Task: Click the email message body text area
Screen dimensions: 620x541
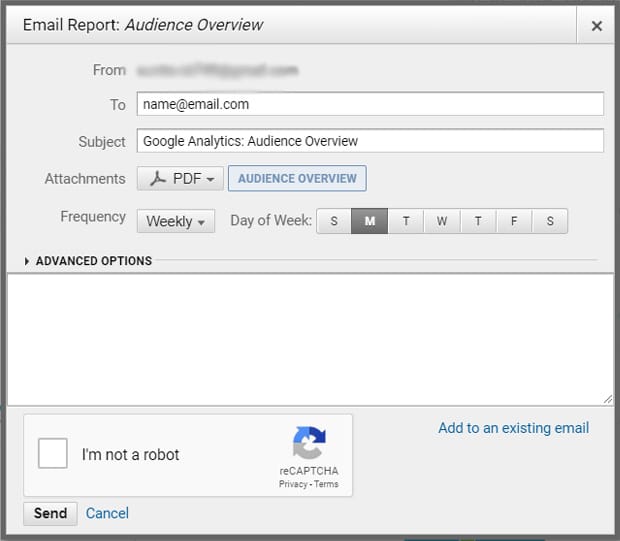Action: pos(310,340)
